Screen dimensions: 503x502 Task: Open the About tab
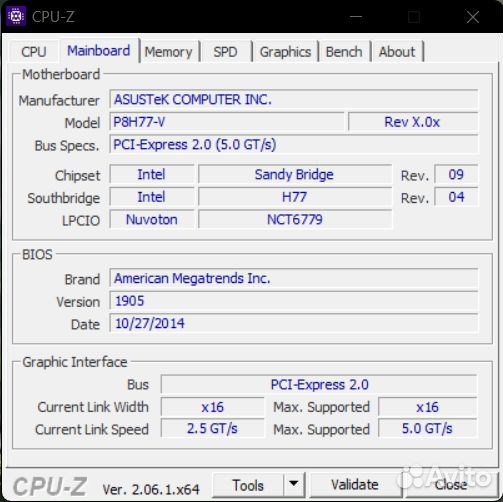coord(397,52)
